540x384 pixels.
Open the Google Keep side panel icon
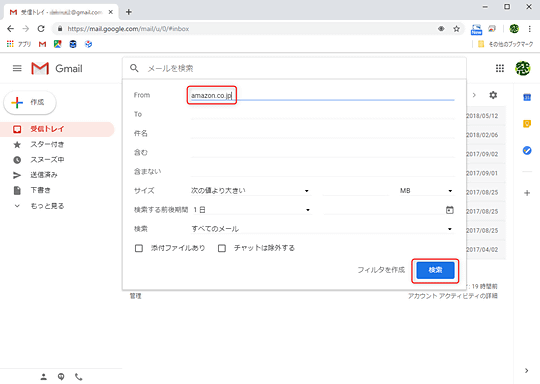(527, 124)
